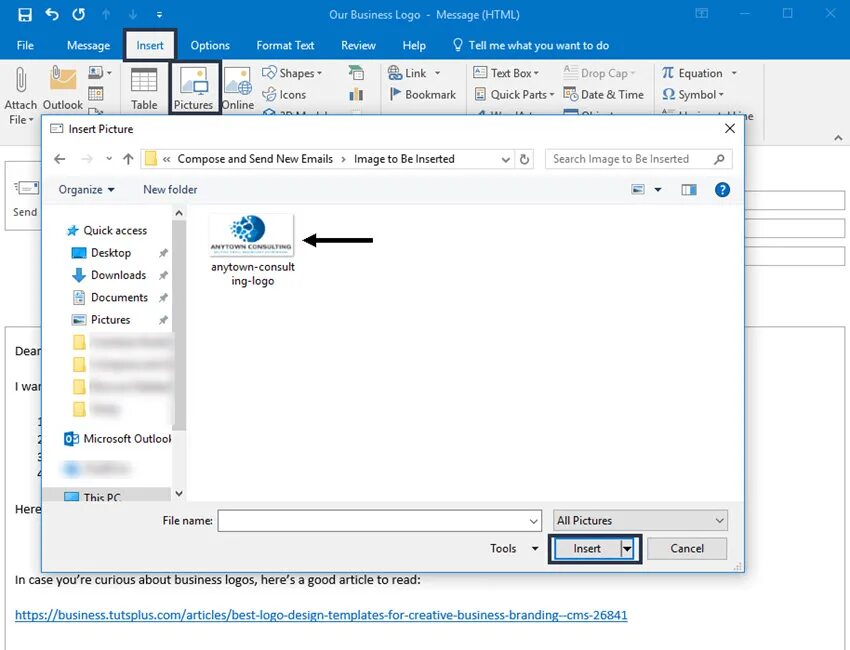Switch to the Message ribbon tab
The height and width of the screenshot is (650, 850).
click(x=88, y=46)
